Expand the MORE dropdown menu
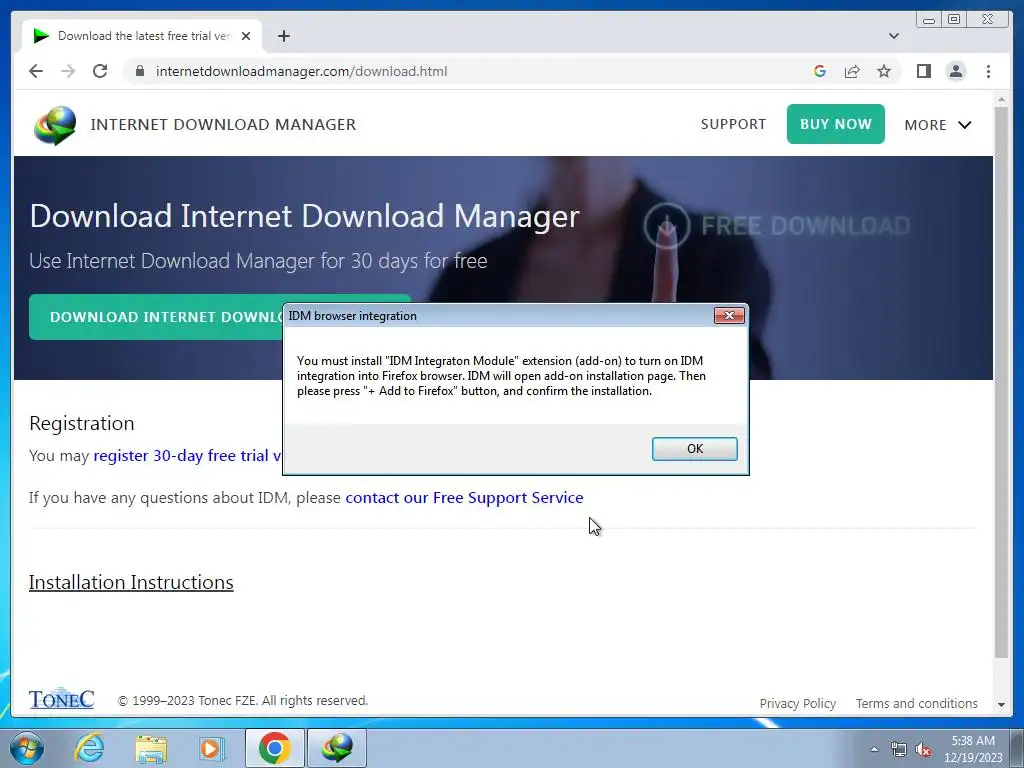1024x768 pixels. click(938, 125)
